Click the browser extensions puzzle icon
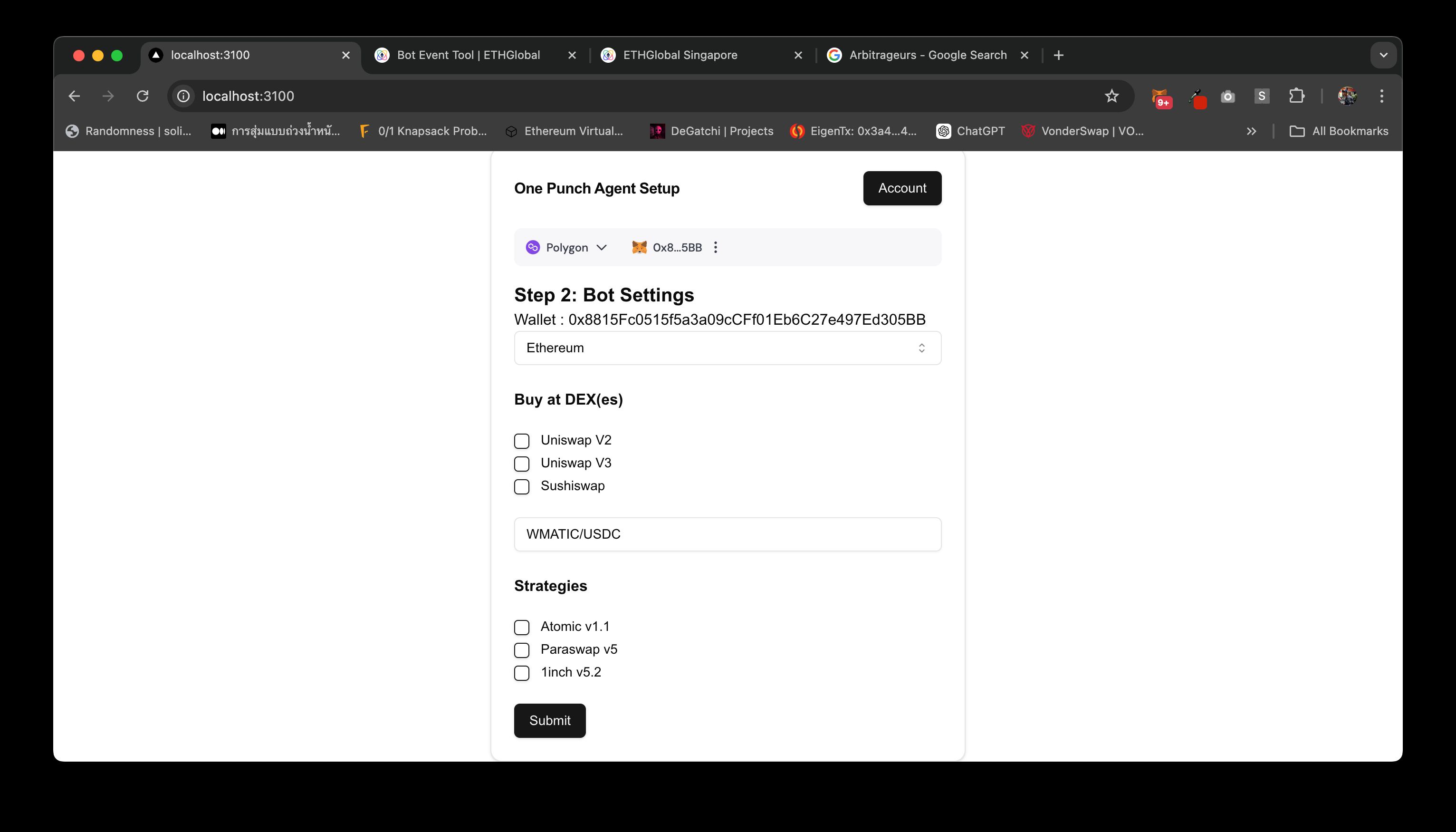 [1296, 96]
